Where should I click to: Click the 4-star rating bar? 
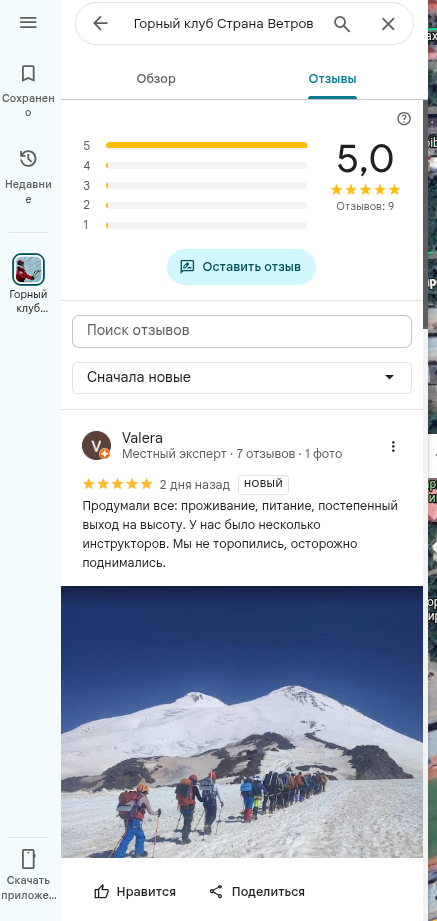point(206,166)
